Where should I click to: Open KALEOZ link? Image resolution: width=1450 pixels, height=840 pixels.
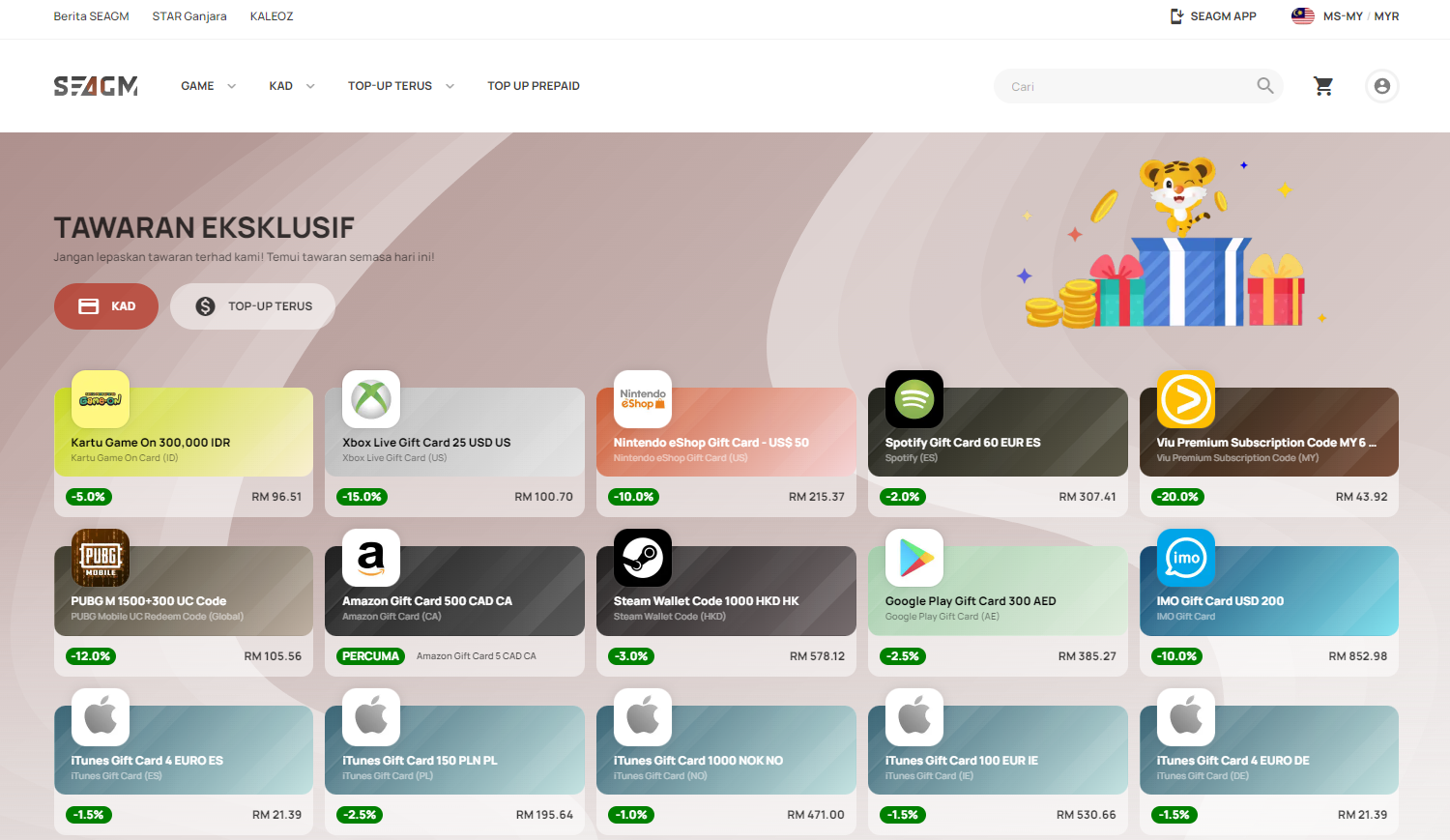pyautogui.click(x=272, y=16)
